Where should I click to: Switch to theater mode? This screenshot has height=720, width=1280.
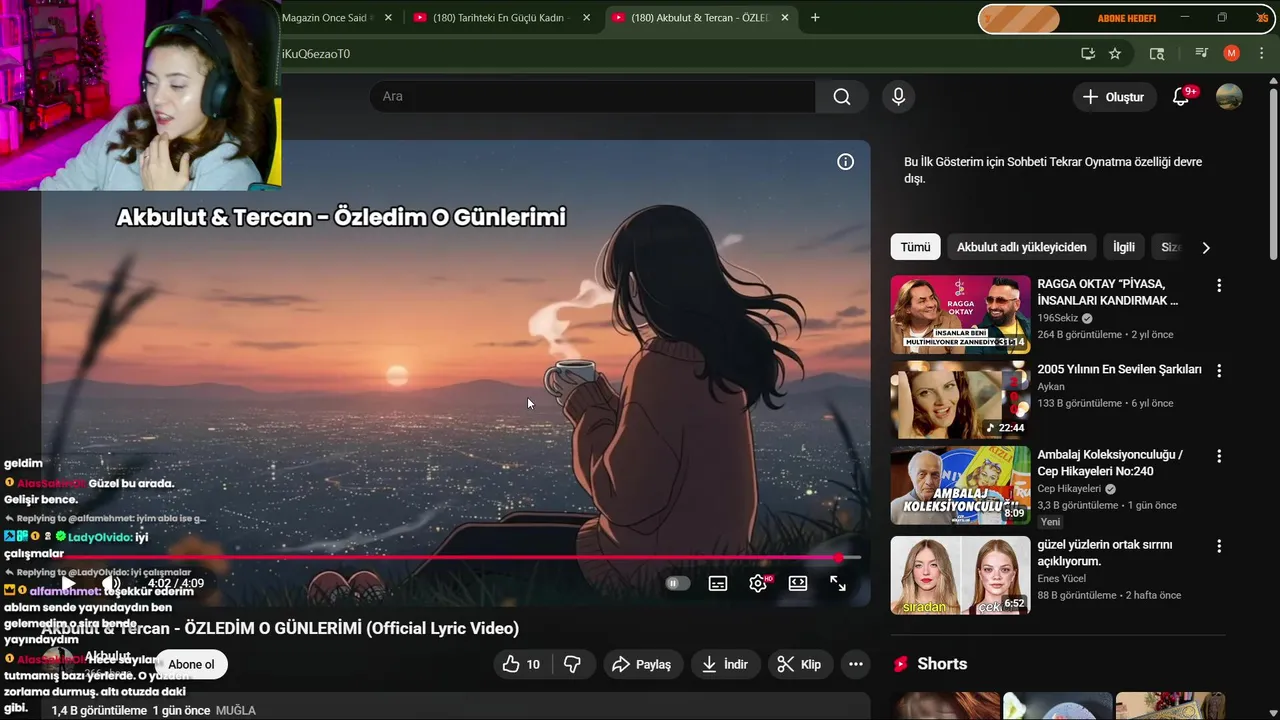(798, 583)
